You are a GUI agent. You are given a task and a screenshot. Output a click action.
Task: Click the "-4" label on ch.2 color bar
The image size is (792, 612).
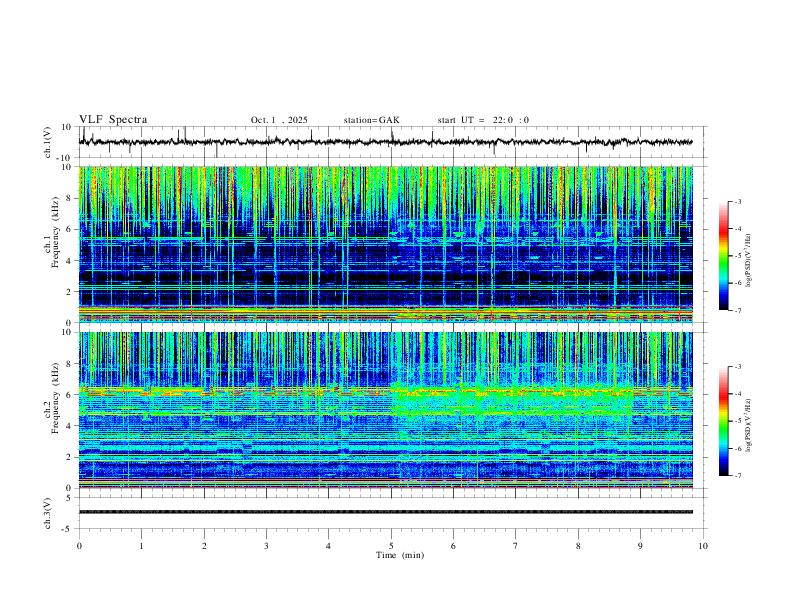point(738,394)
